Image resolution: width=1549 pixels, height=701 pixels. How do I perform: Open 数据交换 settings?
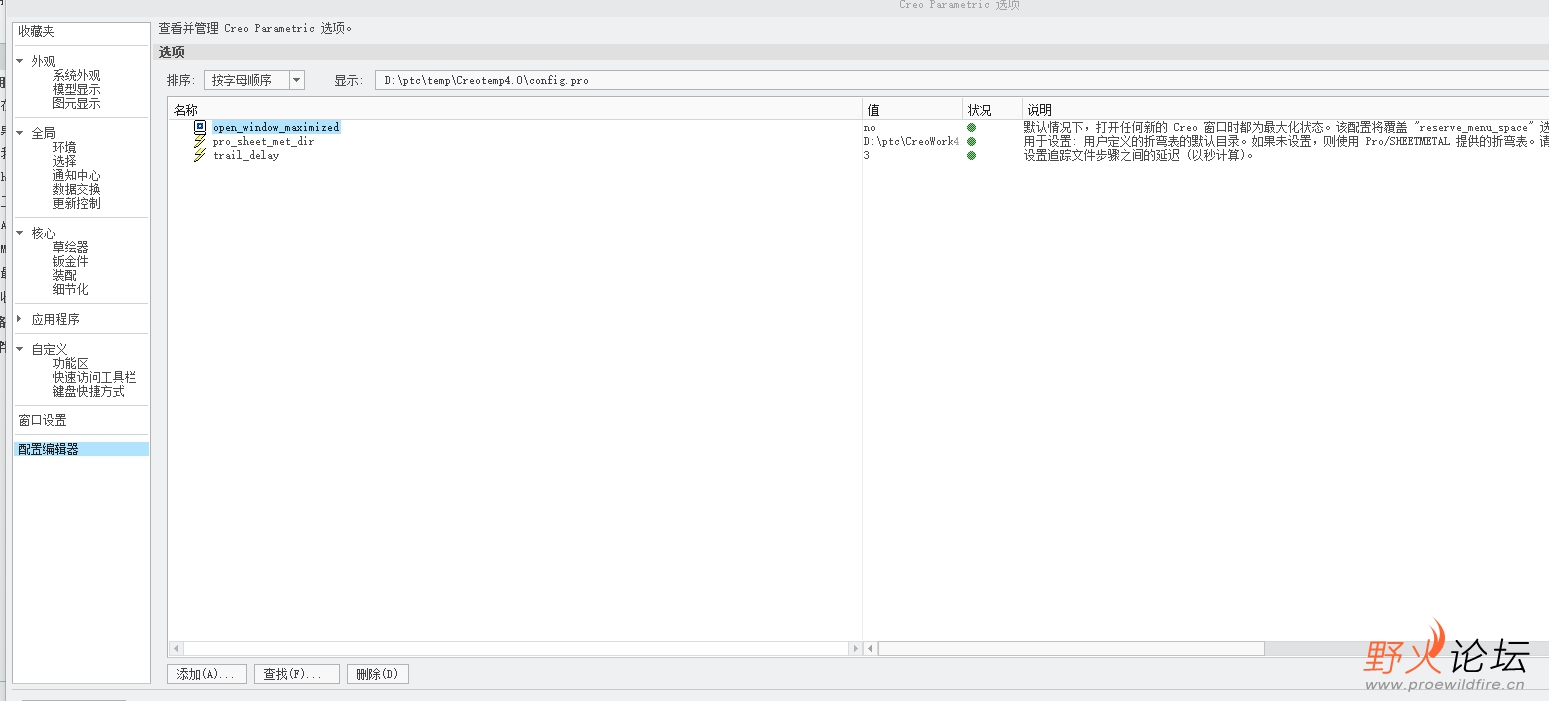point(76,189)
